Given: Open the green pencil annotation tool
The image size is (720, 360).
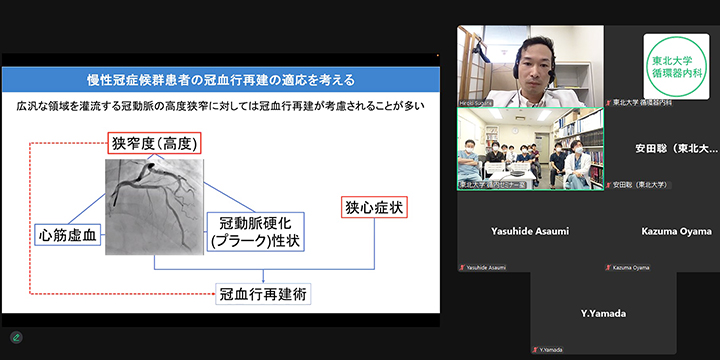Looking at the screenshot, I should (16, 338).
